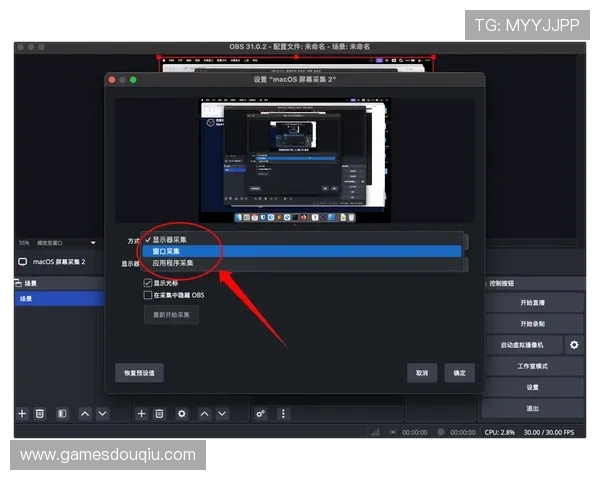Move the scene down with arrow icon
The image size is (600, 480).
tap(102, 413)
